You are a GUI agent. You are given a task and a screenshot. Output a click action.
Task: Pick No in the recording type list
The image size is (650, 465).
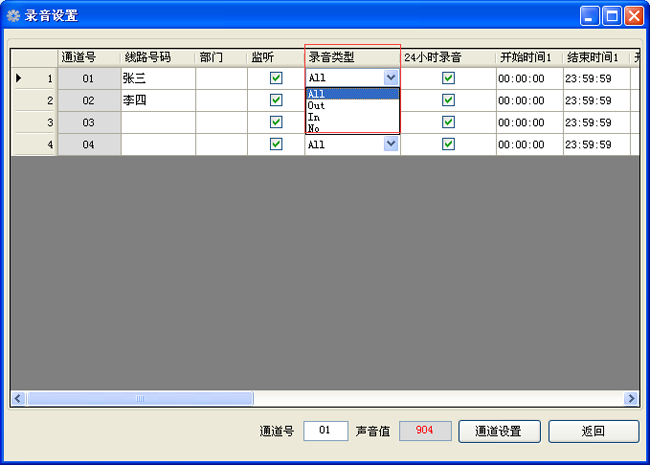click(314, 128)
